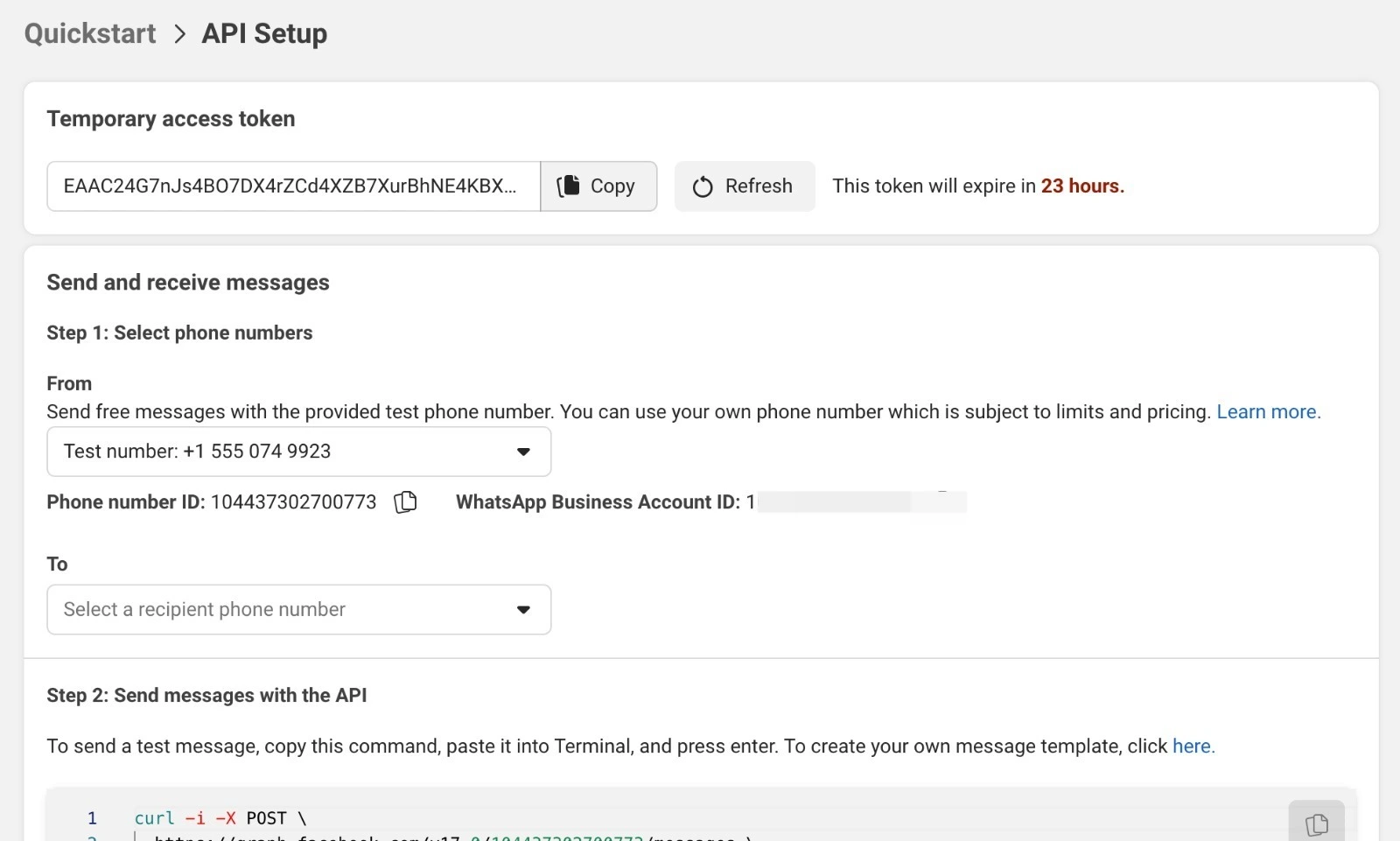Click the 'From' label

click(69, 384)
